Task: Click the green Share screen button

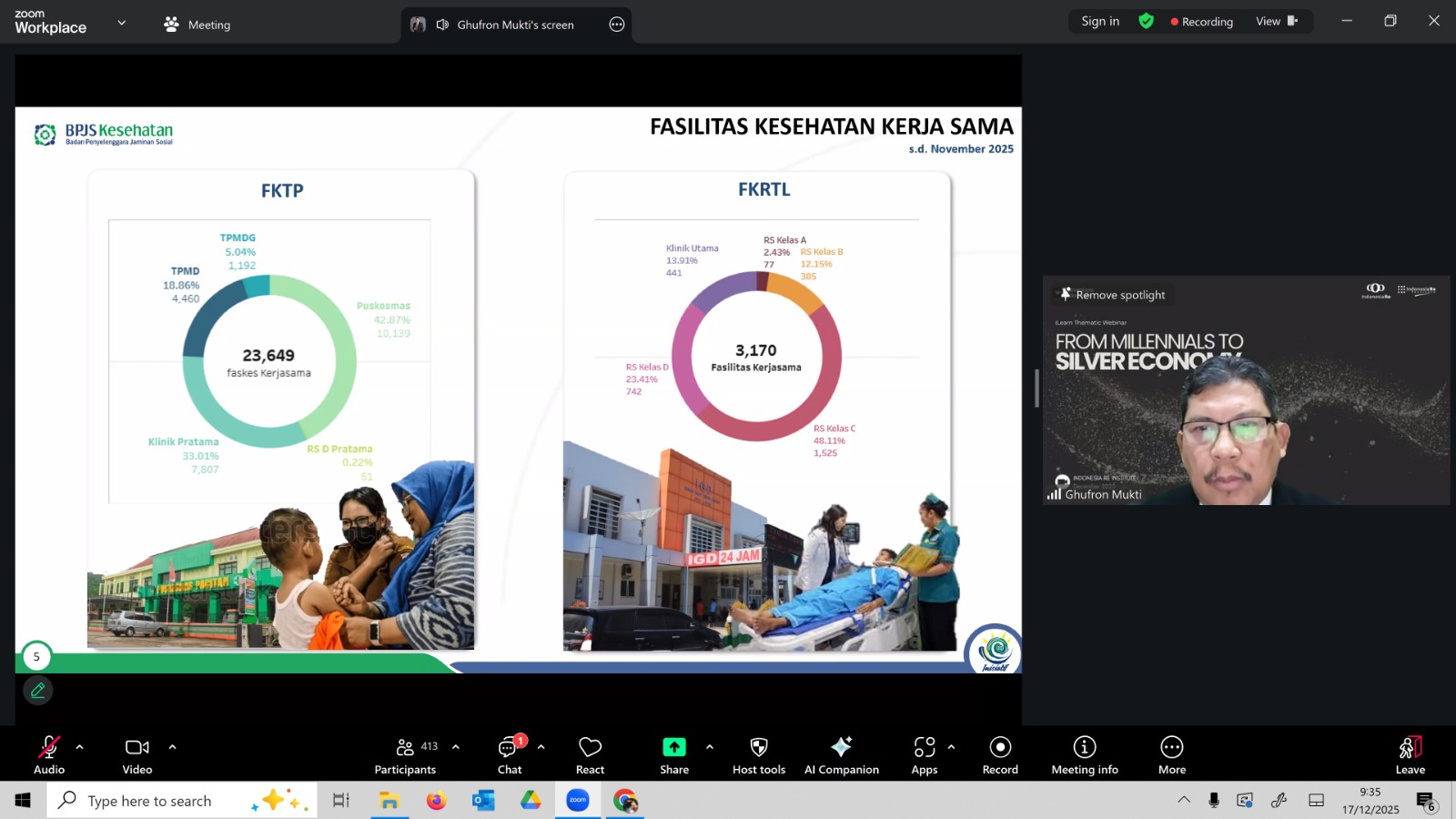Action: (x=673, y=754)
